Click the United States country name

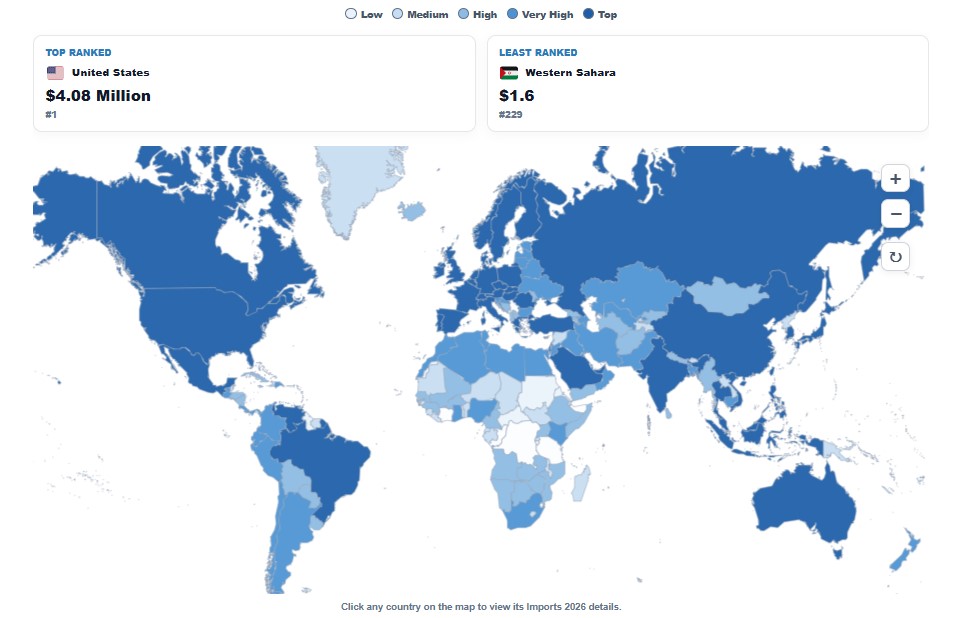[110, 73]
